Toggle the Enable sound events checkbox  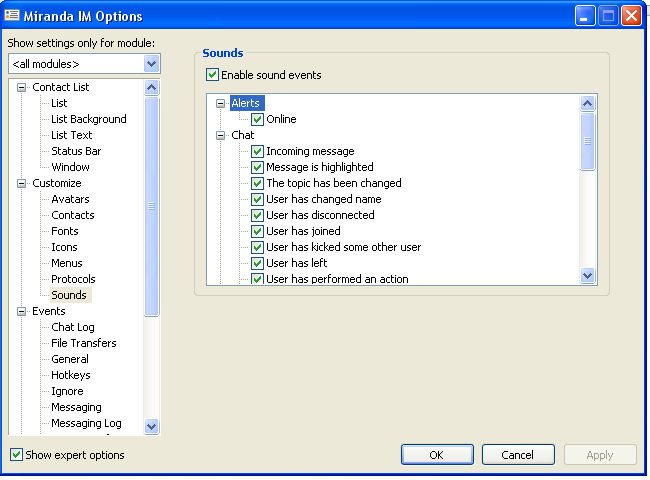[212, 75]
